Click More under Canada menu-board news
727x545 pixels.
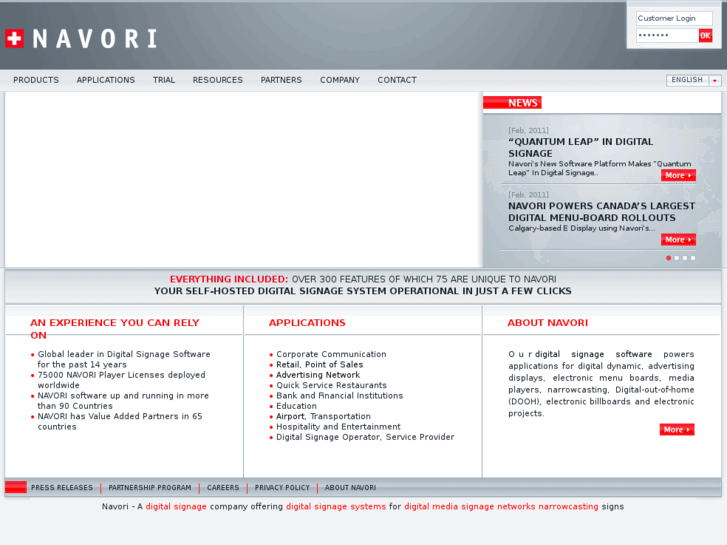click(678, 240)
